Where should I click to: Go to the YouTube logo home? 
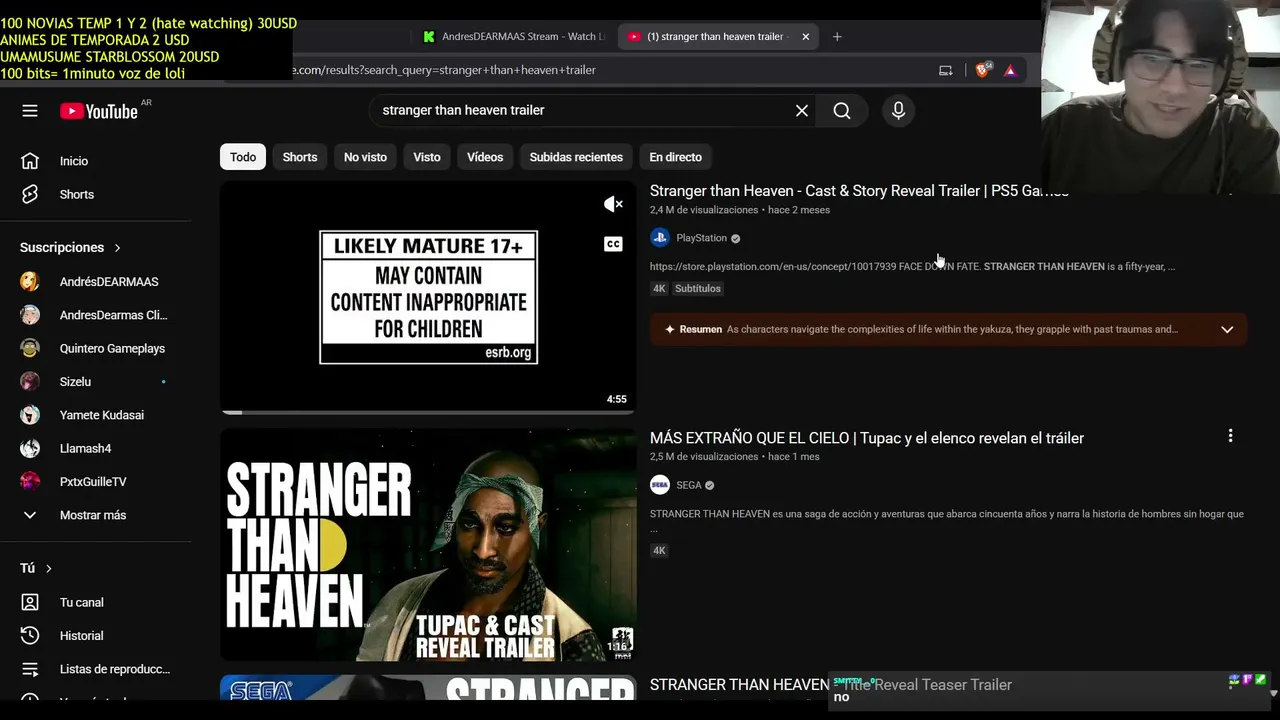pos(98,111)
